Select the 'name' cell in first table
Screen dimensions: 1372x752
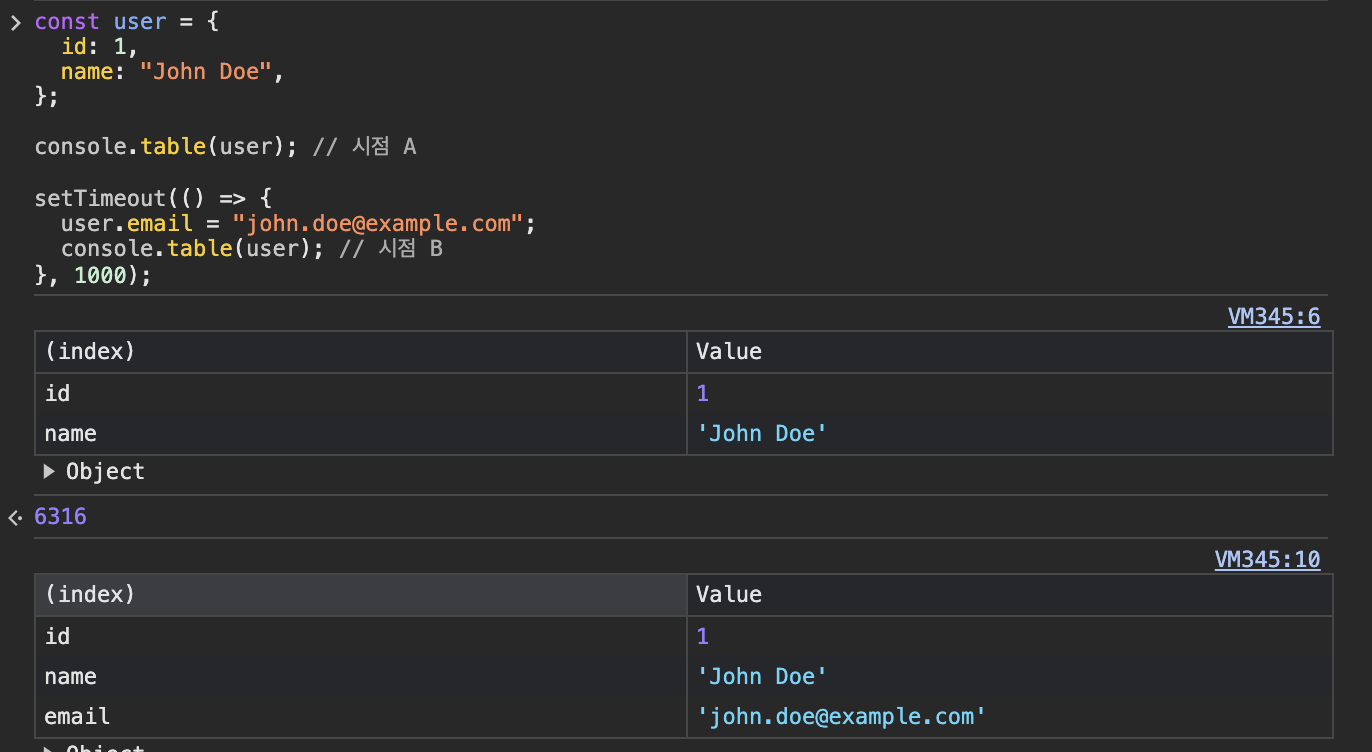pos(361,434)
